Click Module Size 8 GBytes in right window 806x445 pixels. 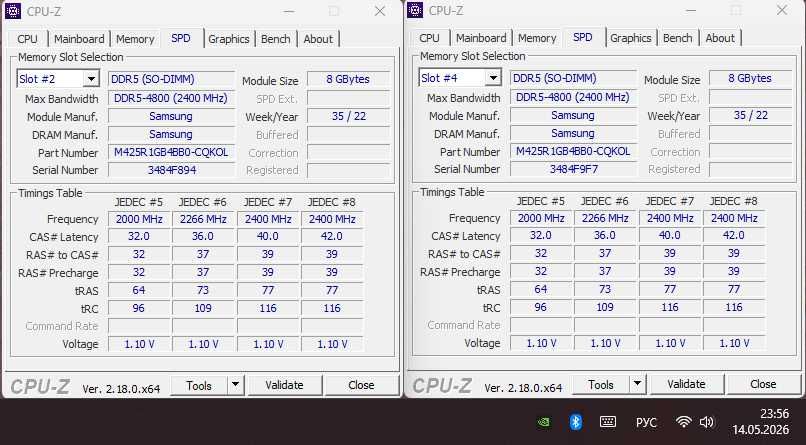(750, 78)
